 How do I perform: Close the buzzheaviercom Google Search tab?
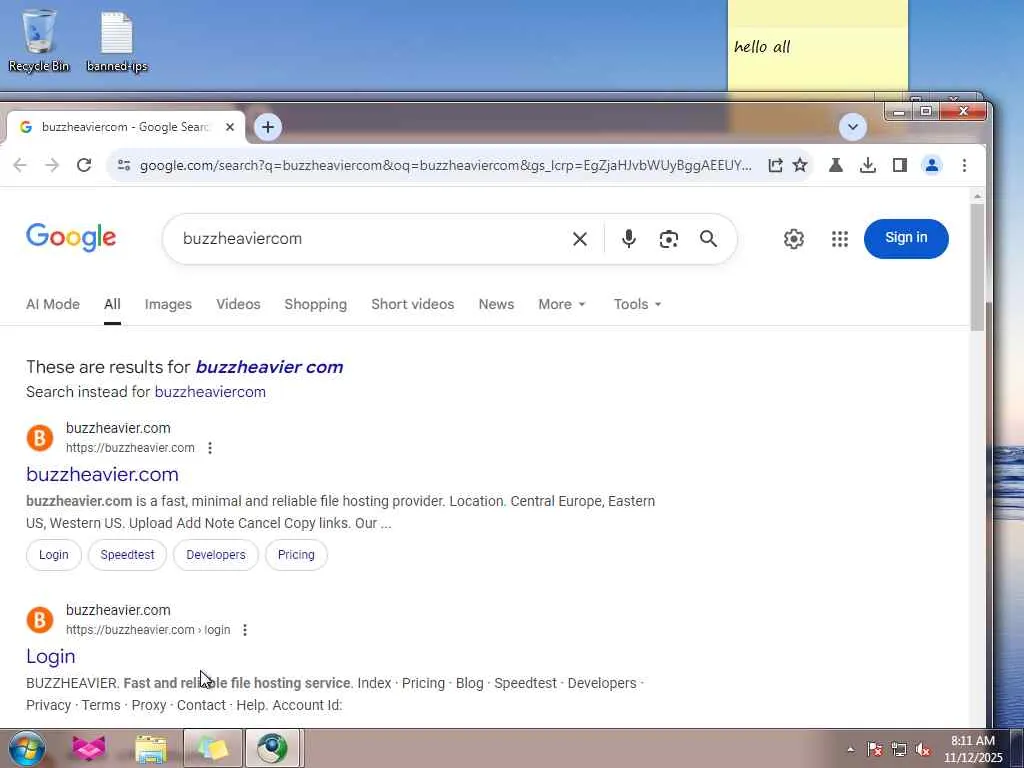230,127
